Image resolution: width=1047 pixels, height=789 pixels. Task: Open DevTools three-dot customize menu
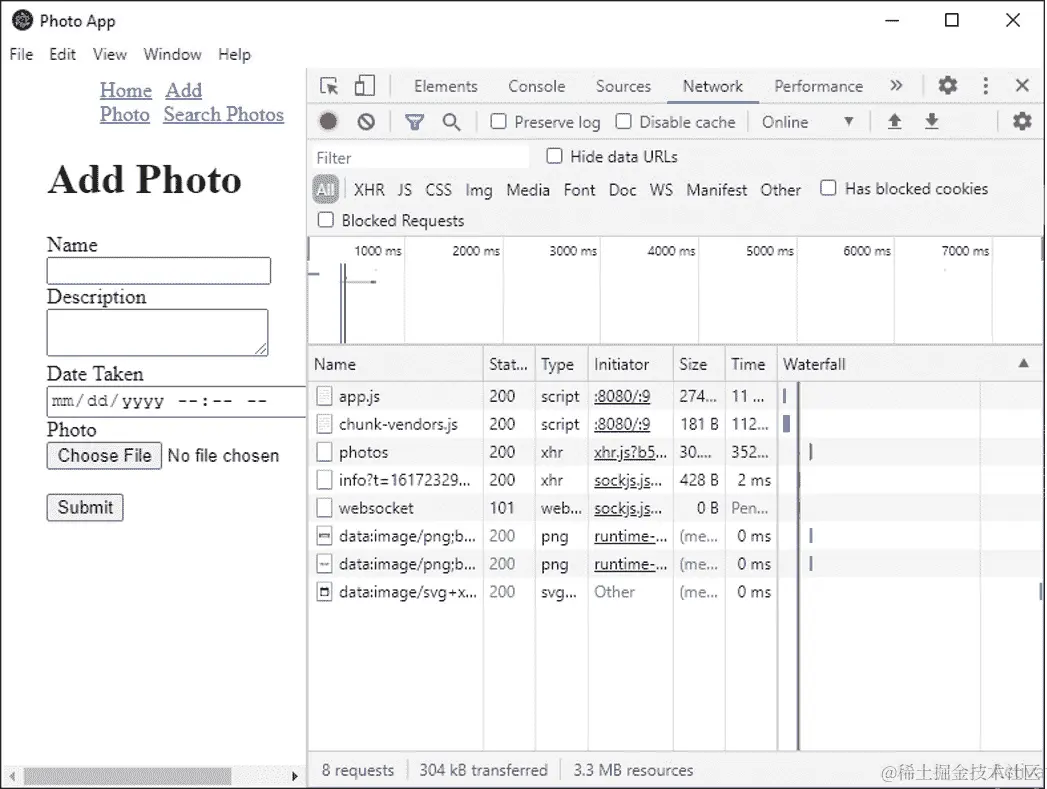(986, 85)
